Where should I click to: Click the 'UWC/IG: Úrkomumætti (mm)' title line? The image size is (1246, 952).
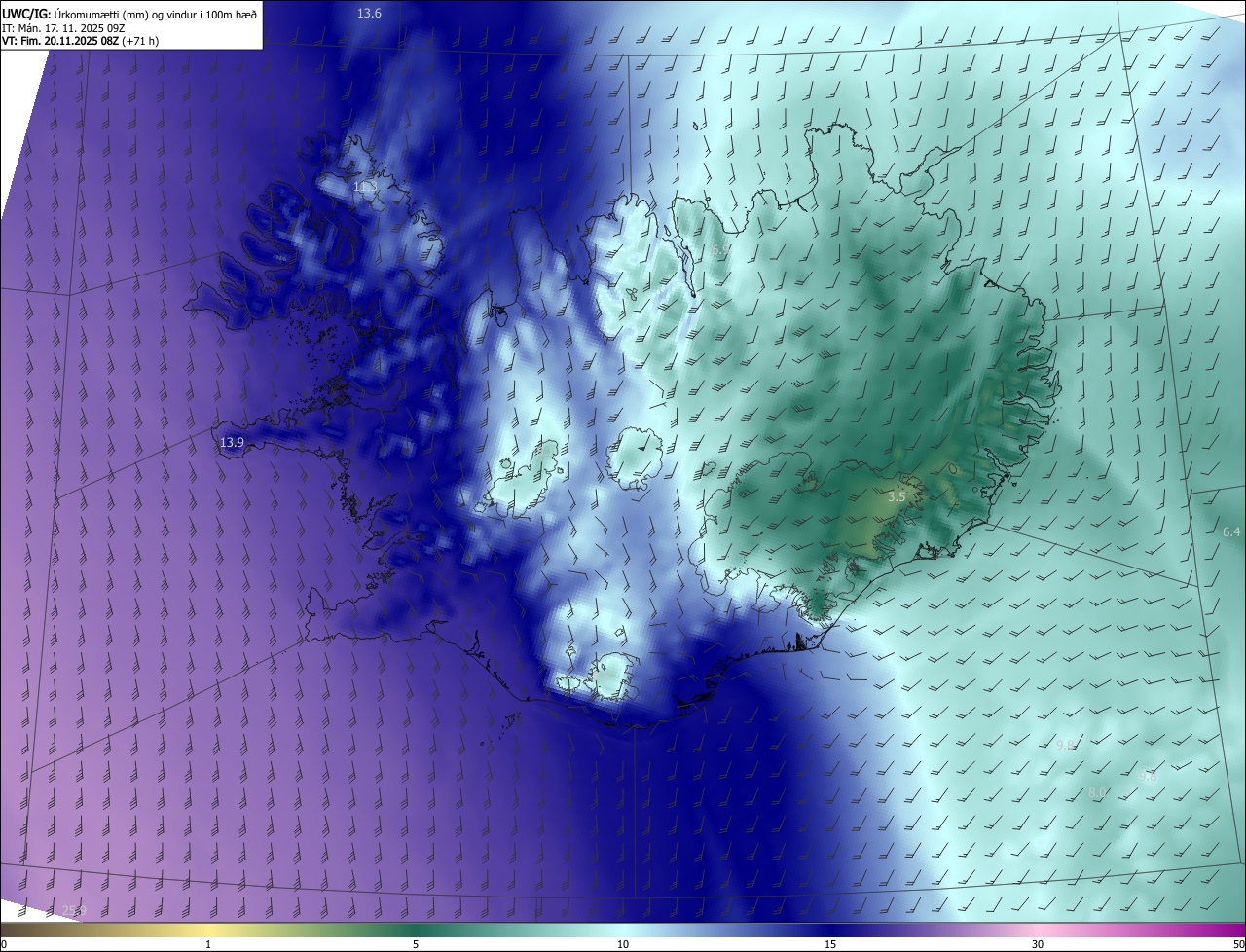(x=129, y=14)
